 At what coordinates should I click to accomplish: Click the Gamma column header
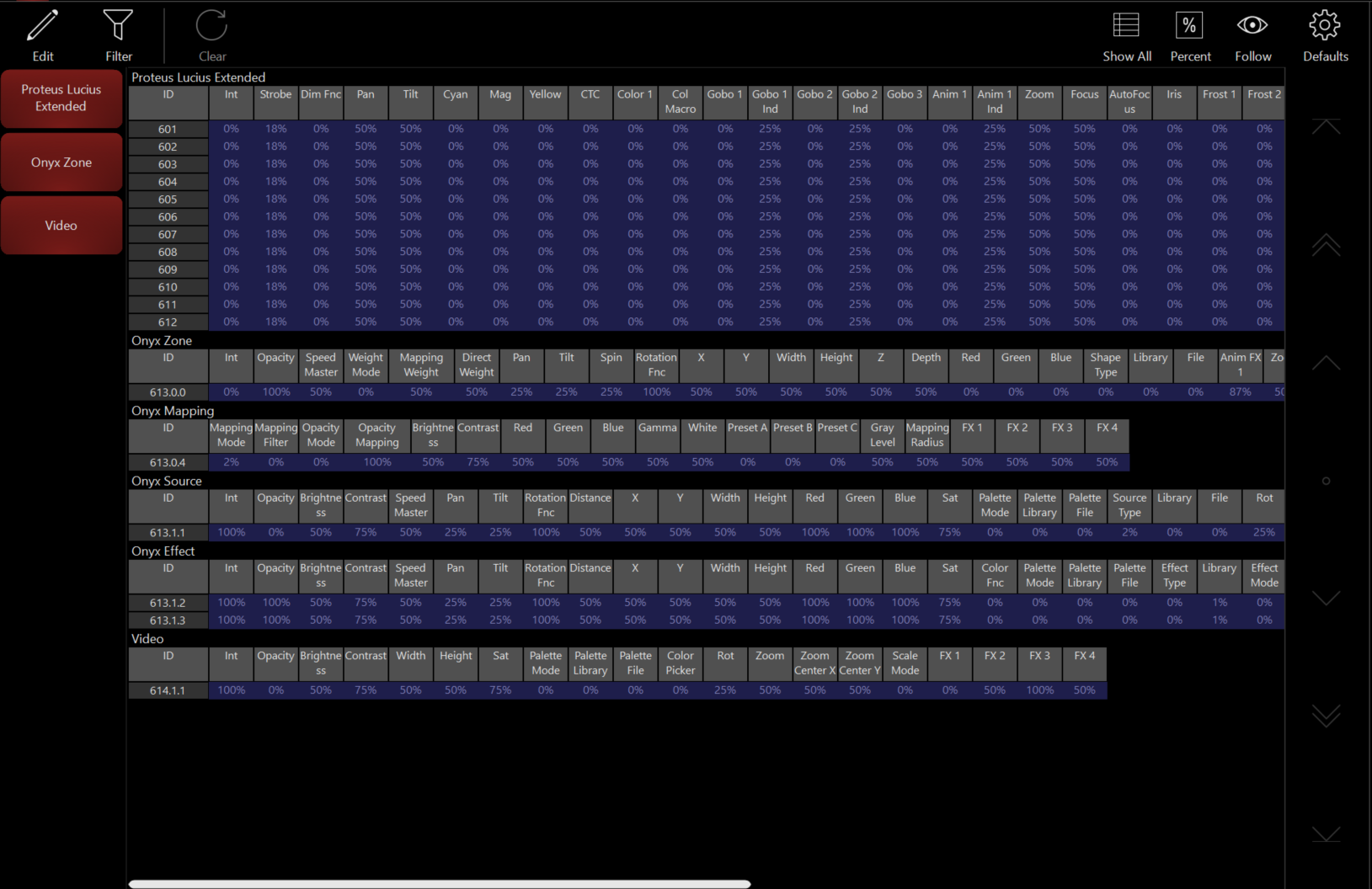coord(658,436)
